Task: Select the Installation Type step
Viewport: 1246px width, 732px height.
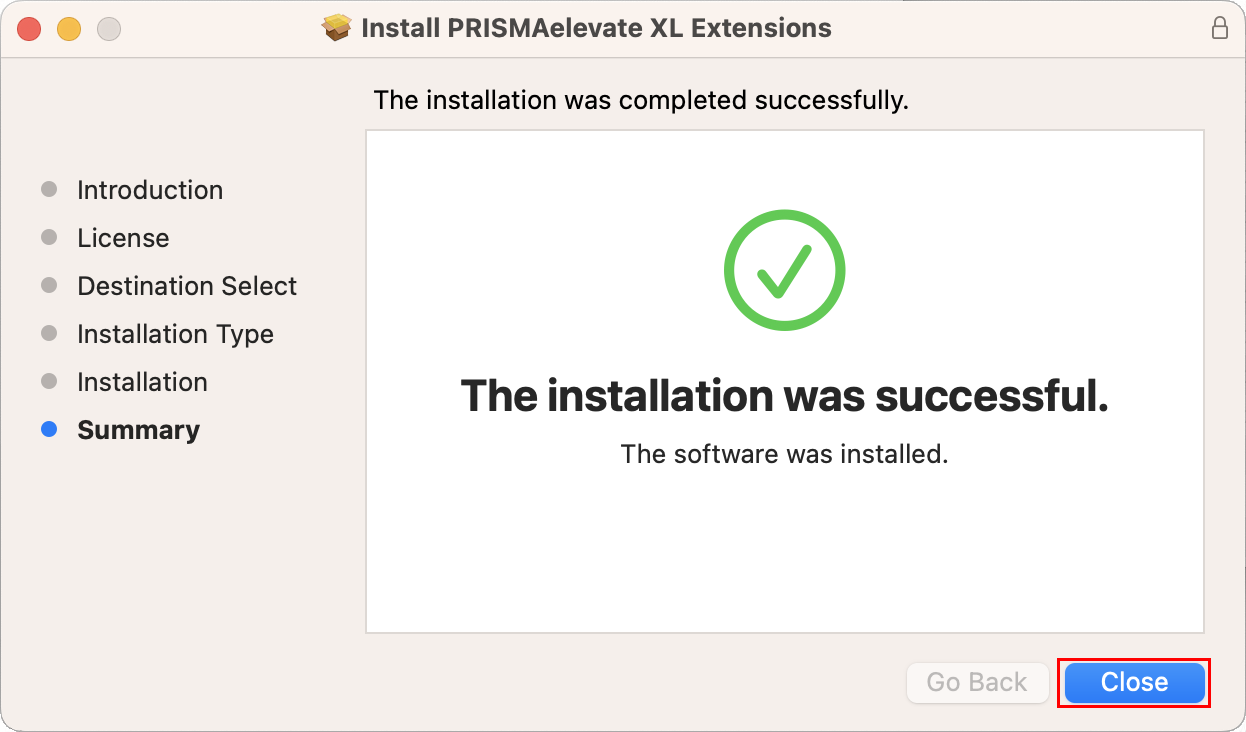Action: click(x=175, y=334)
